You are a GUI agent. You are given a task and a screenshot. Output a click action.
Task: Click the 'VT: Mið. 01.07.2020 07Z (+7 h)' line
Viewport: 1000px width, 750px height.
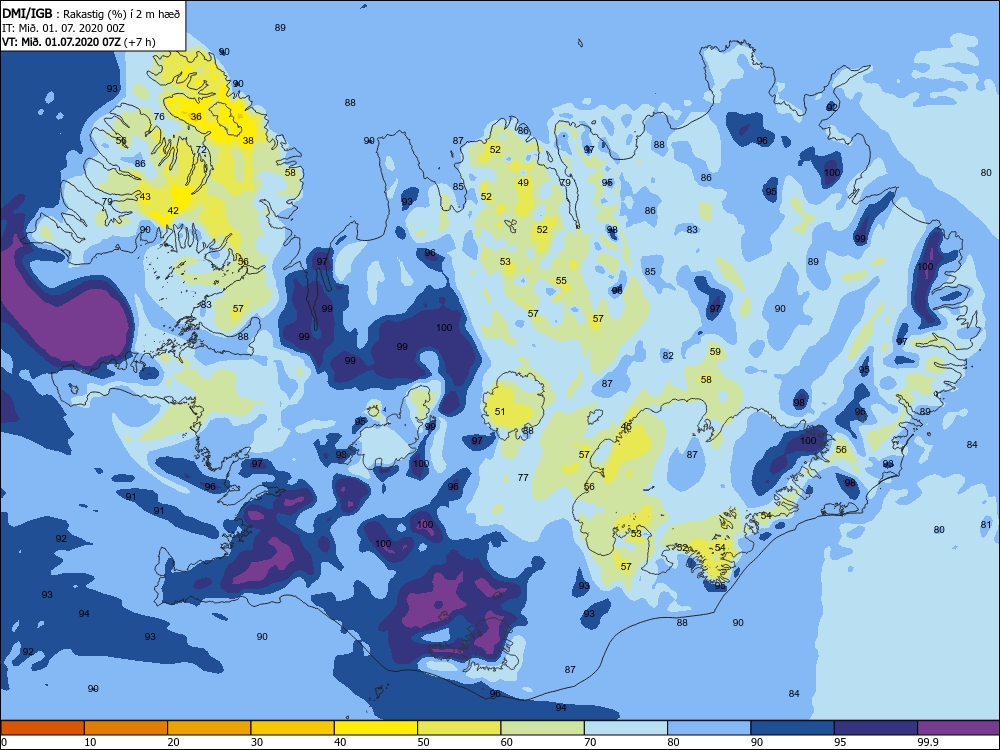[x=78, y=42]
